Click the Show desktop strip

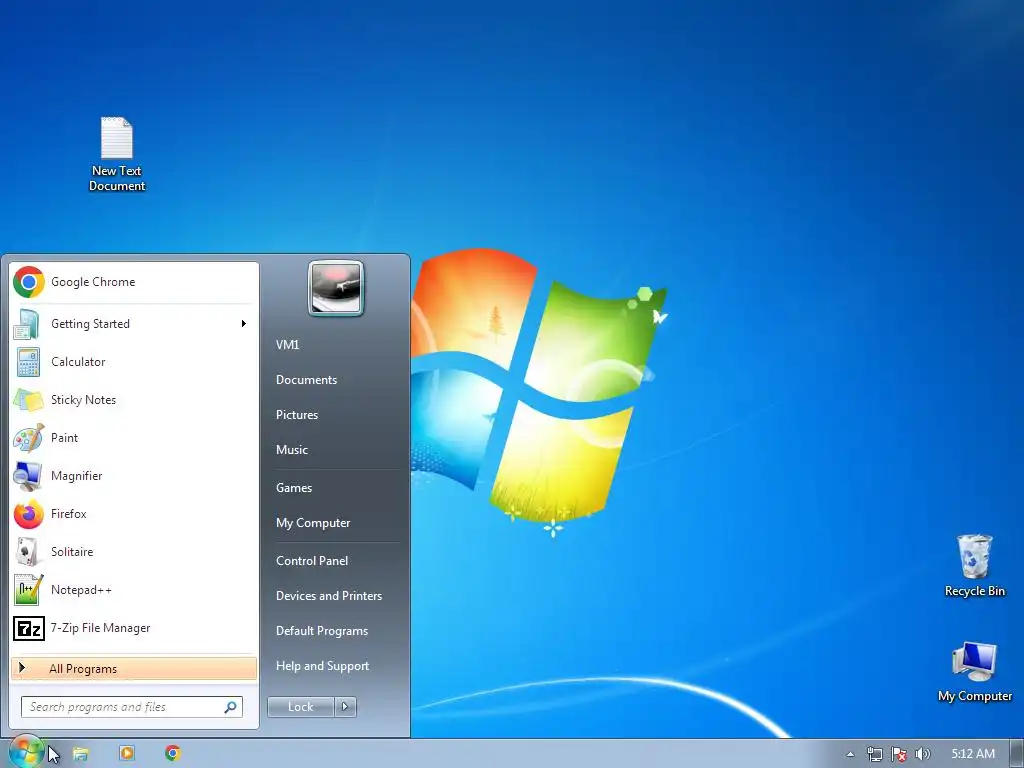(x=1017, y=754)
